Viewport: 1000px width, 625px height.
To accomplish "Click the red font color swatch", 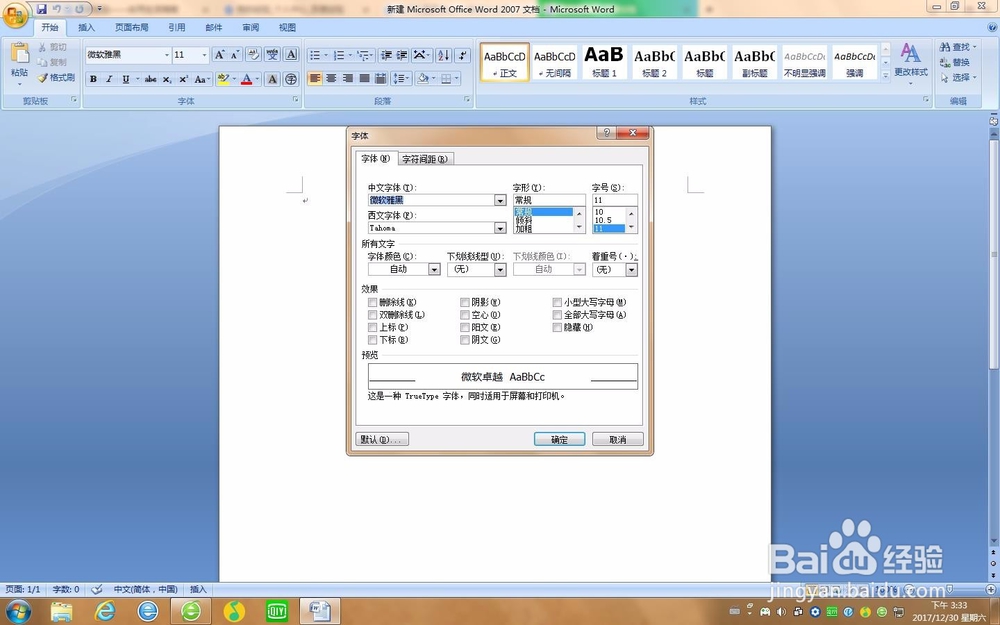I will pyautogui.click(x=246, y=84).
